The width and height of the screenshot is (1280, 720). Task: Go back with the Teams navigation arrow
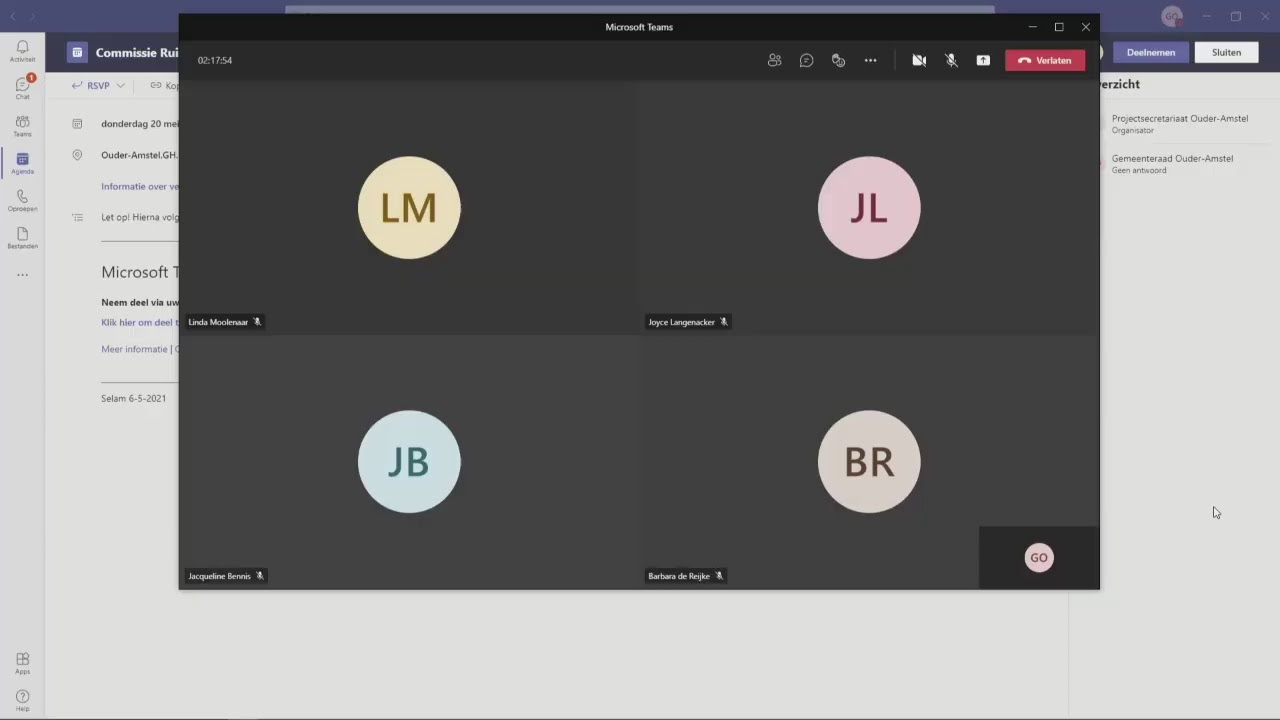[13, 16]
